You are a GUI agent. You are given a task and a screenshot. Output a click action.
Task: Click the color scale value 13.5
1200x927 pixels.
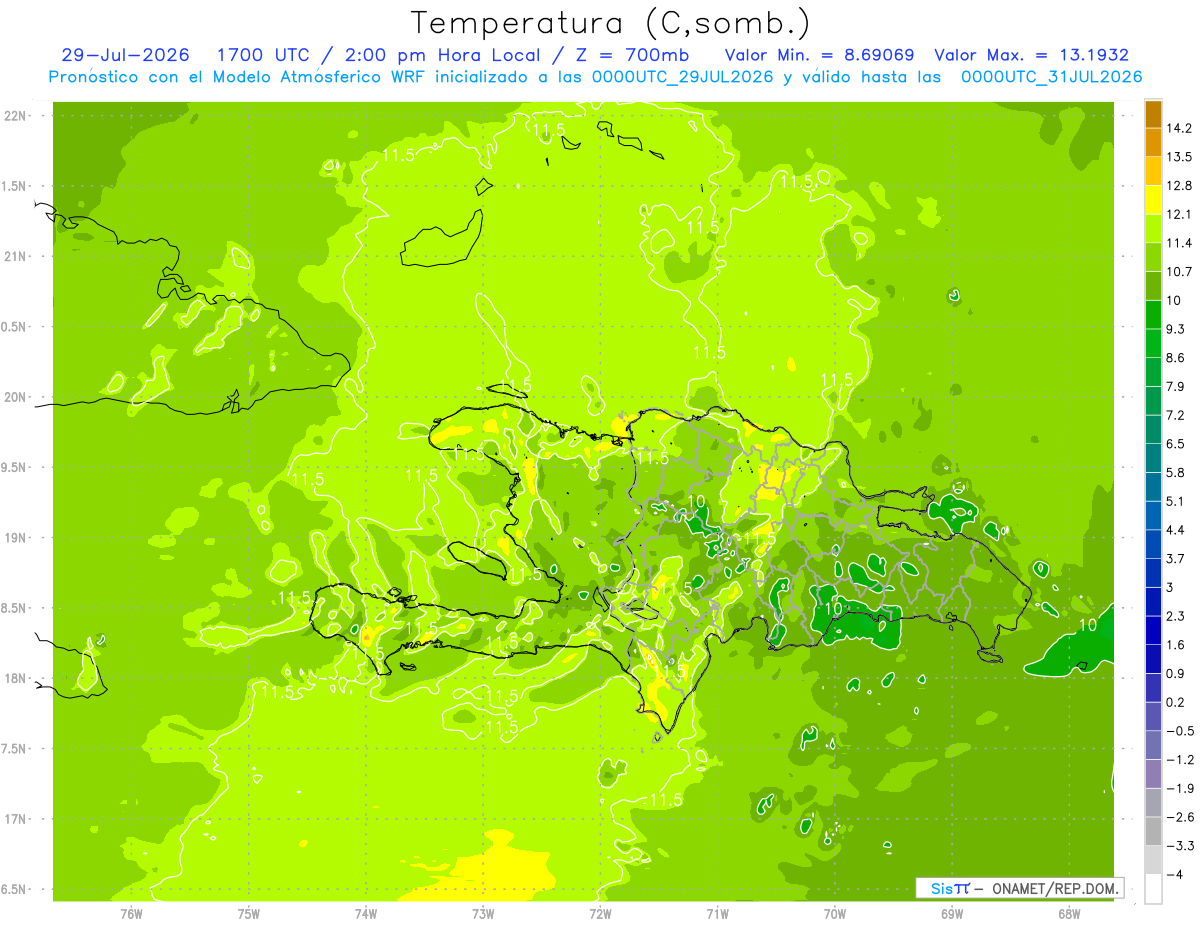coord(1180,157)
